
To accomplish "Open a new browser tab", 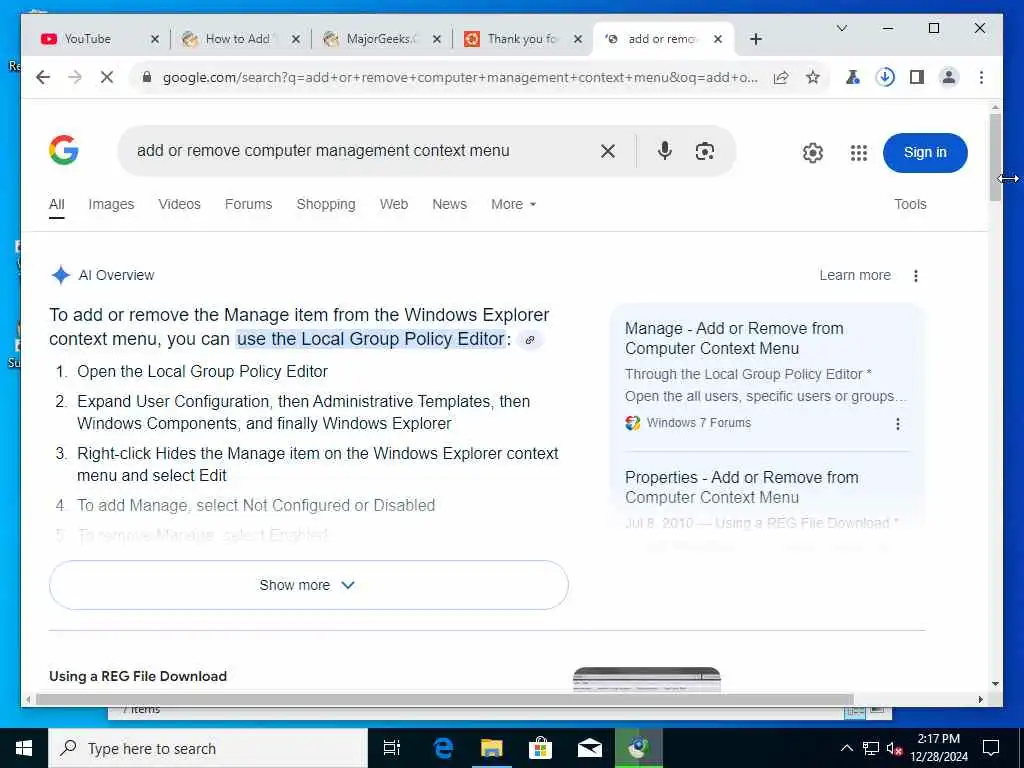I will (x=756, y=39).
